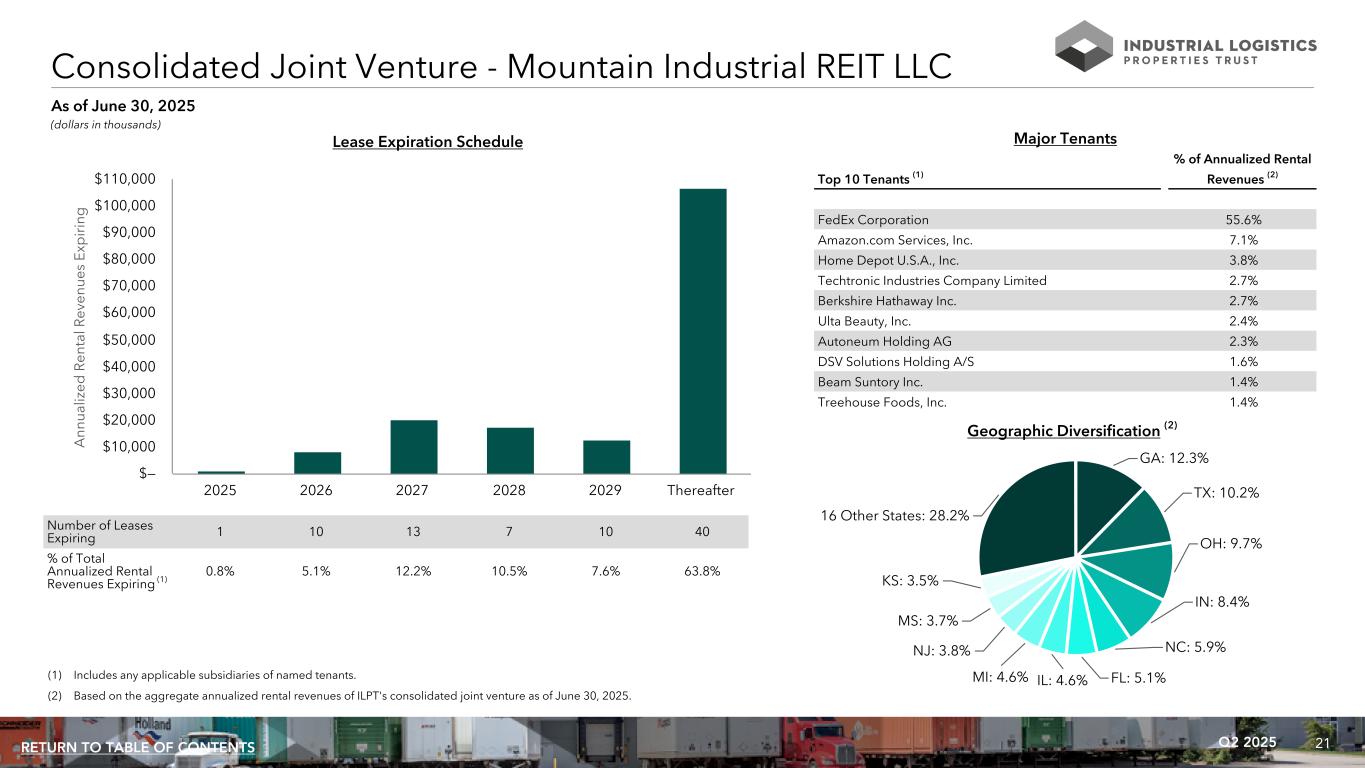
Task: Select the 2028 lease expiration bar
Action: (510, 451)
